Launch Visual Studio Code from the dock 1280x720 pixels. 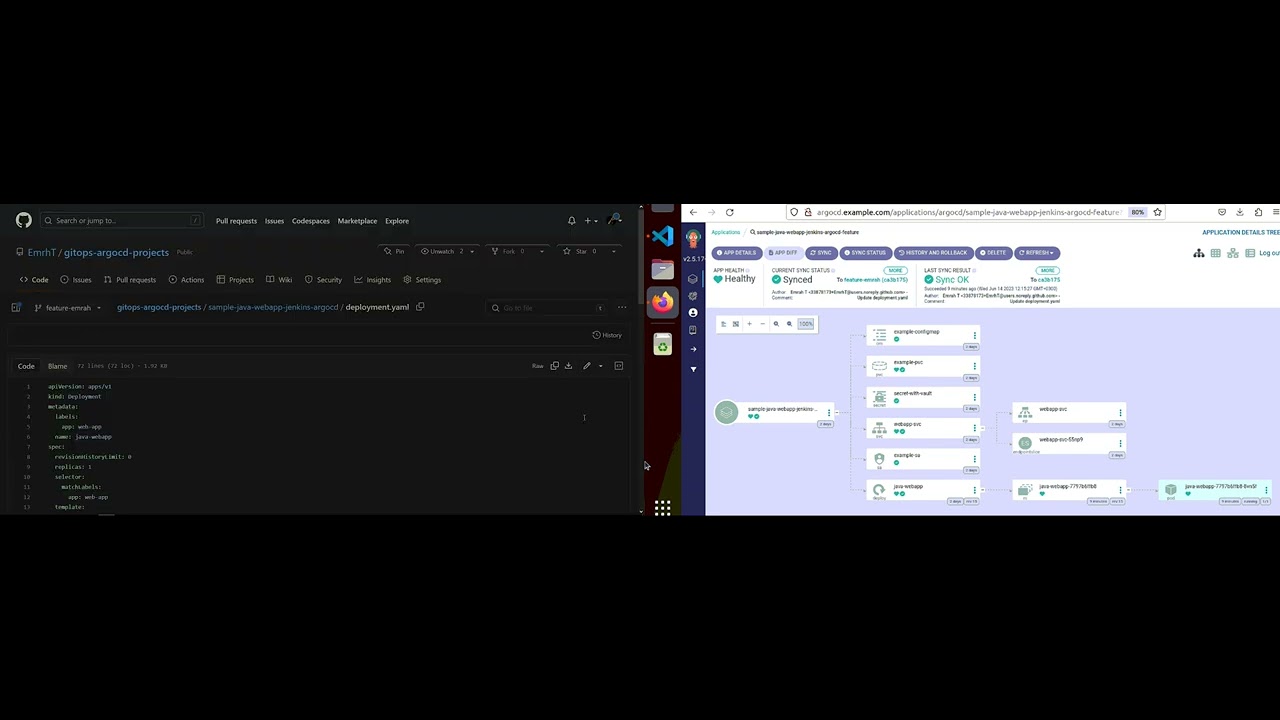click(x=662, y=236)
